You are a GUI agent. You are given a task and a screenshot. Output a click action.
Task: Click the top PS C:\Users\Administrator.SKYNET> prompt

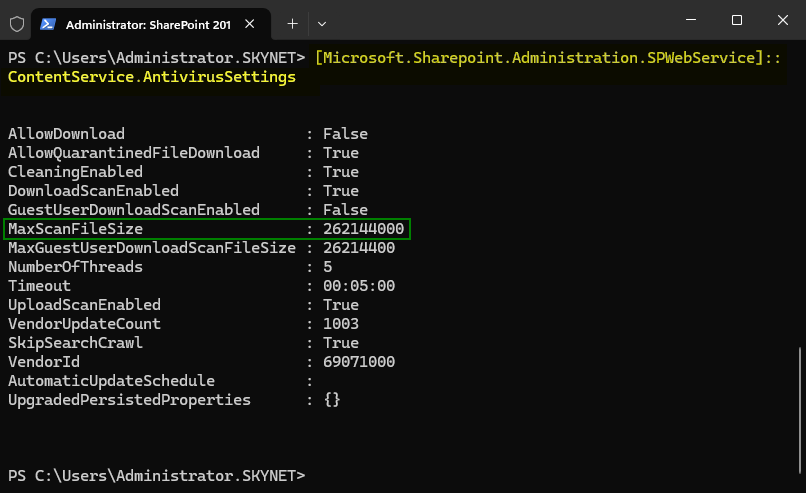point(156,58)
